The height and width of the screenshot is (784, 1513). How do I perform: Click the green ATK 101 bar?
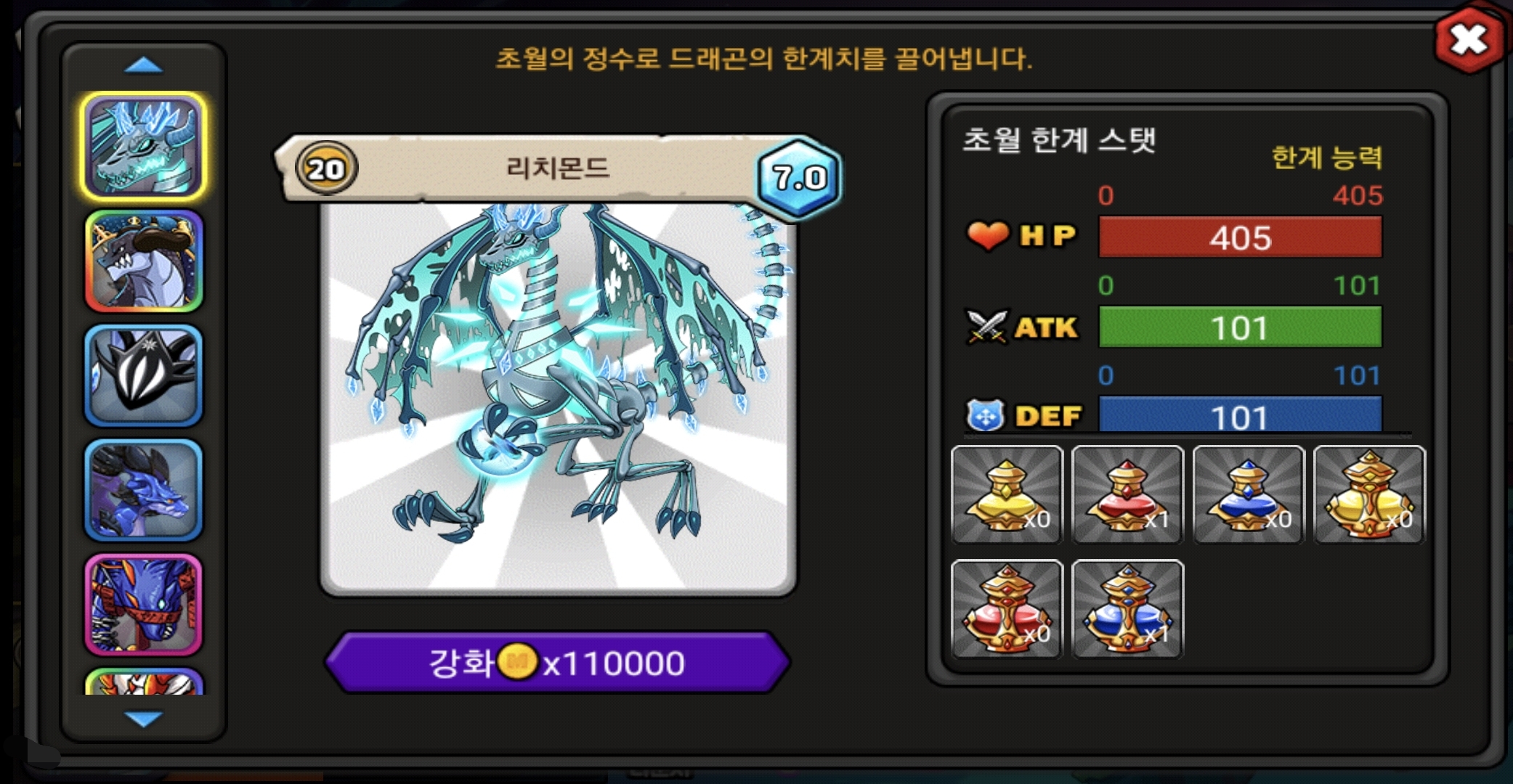(x=1240, y=327)
